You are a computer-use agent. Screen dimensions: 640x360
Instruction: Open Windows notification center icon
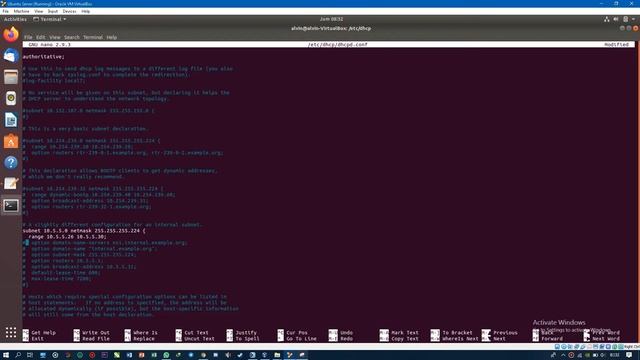click(629, 355)
